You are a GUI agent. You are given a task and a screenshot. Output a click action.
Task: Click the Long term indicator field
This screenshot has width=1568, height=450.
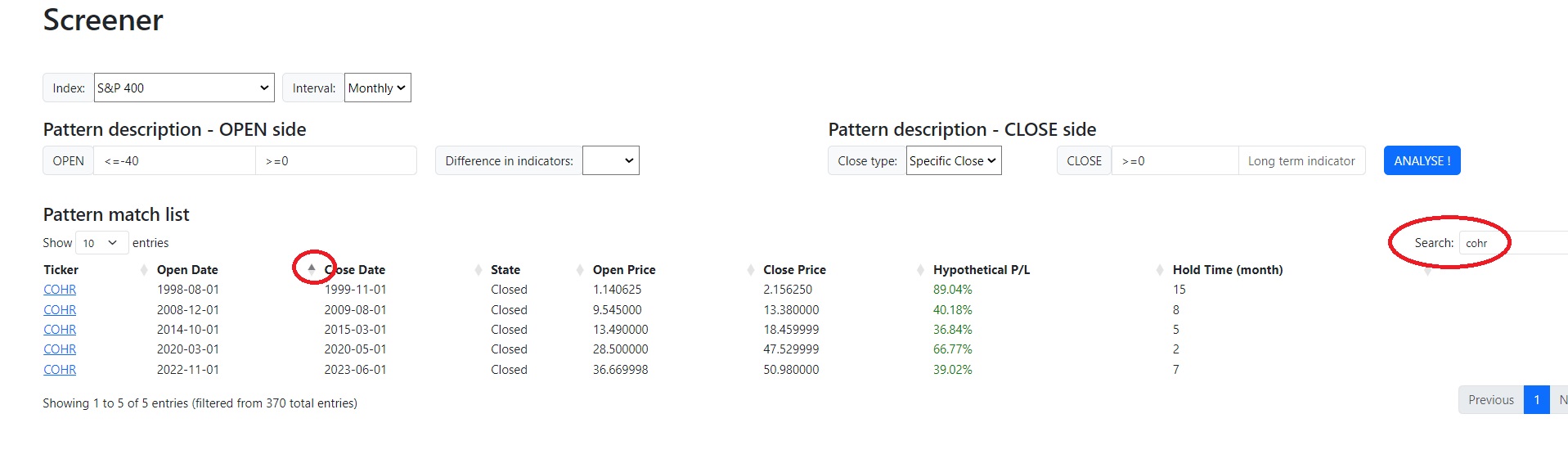pos(1301,160)
